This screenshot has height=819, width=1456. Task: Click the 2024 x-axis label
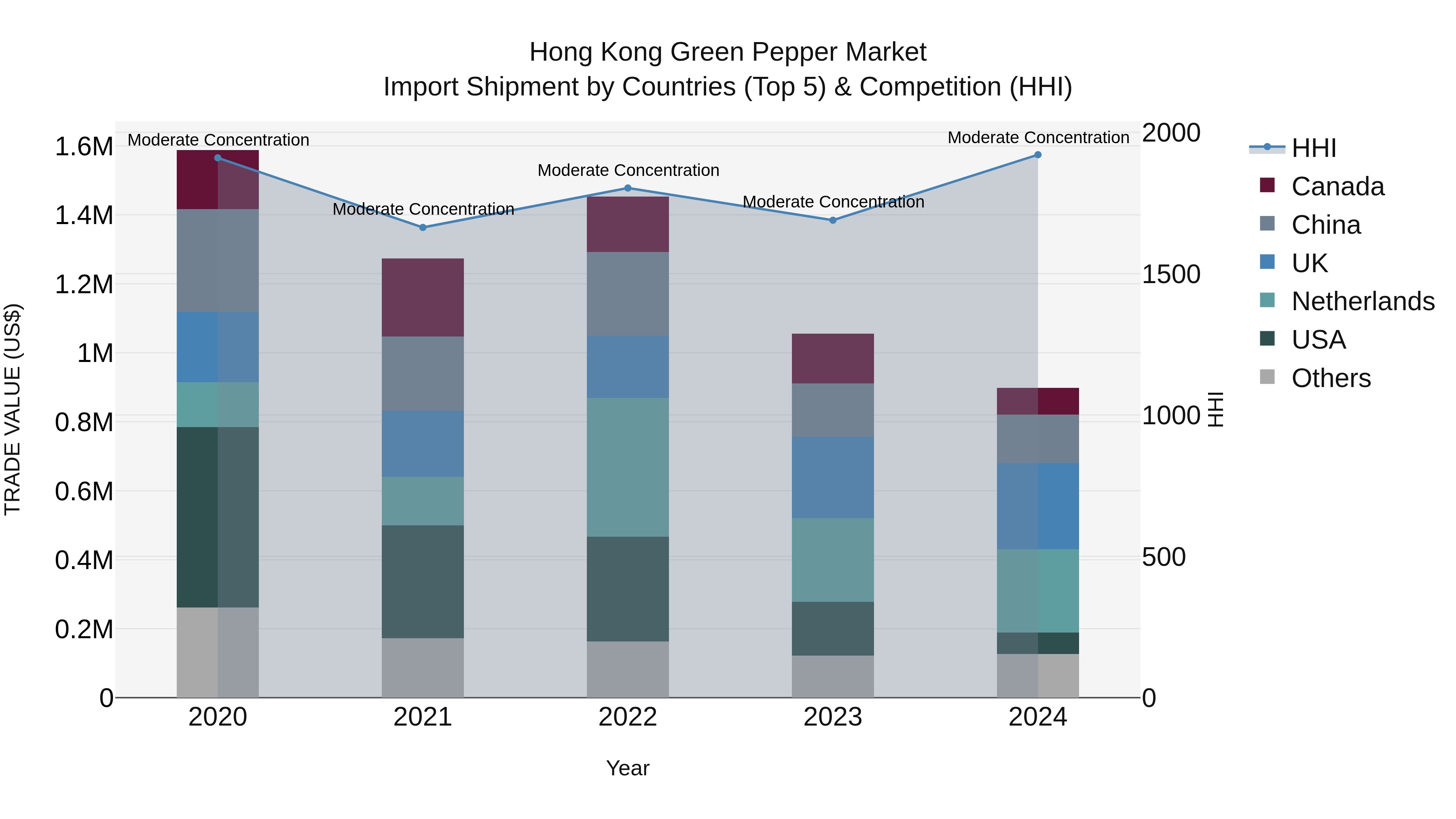(1038, 717)
